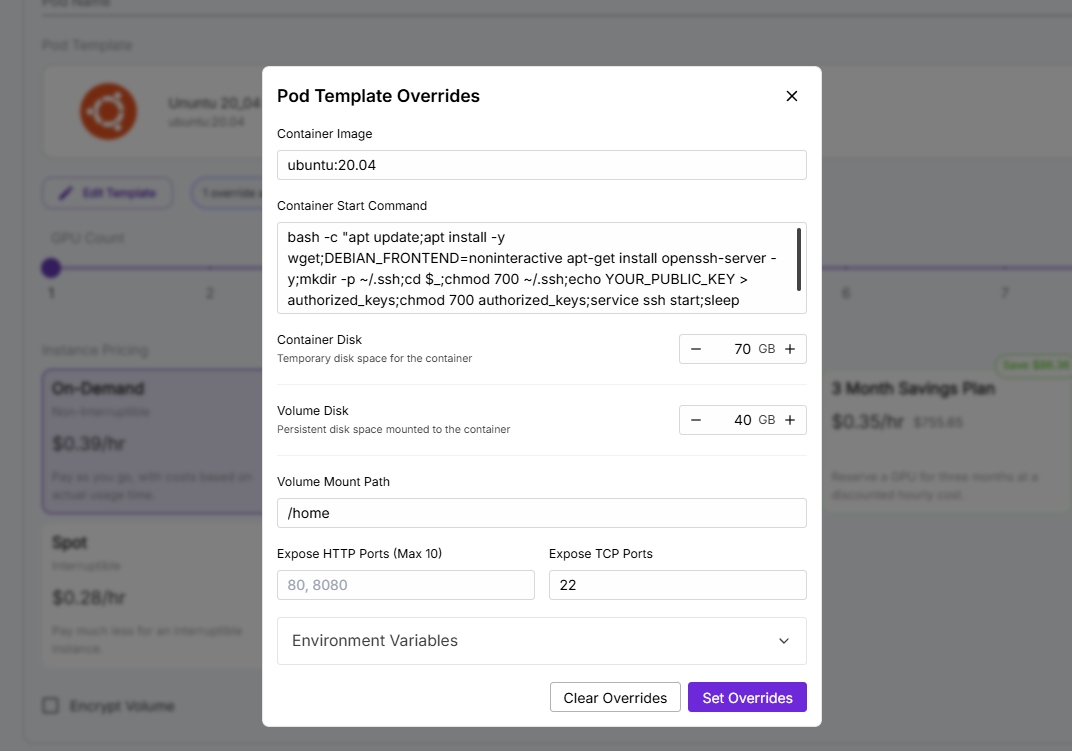Click the Set Overrides button
Screen dimensions: 1072x751
pos(747,698)
